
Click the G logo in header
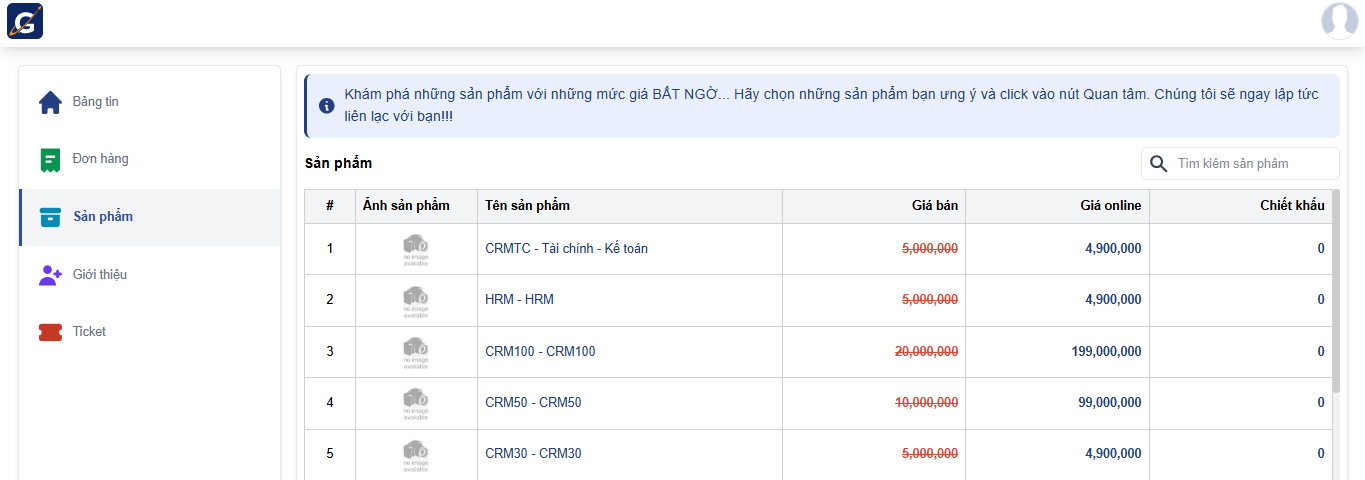tap(25, 21)
